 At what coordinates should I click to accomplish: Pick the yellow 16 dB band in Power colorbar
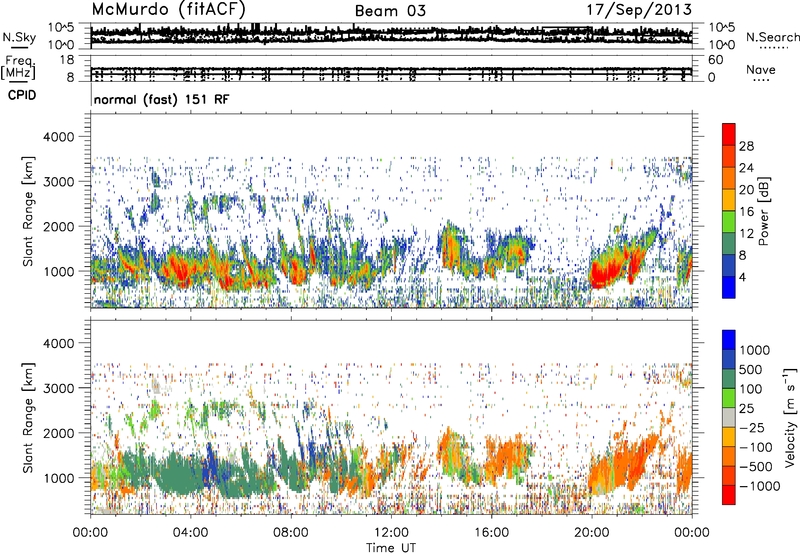729,199
